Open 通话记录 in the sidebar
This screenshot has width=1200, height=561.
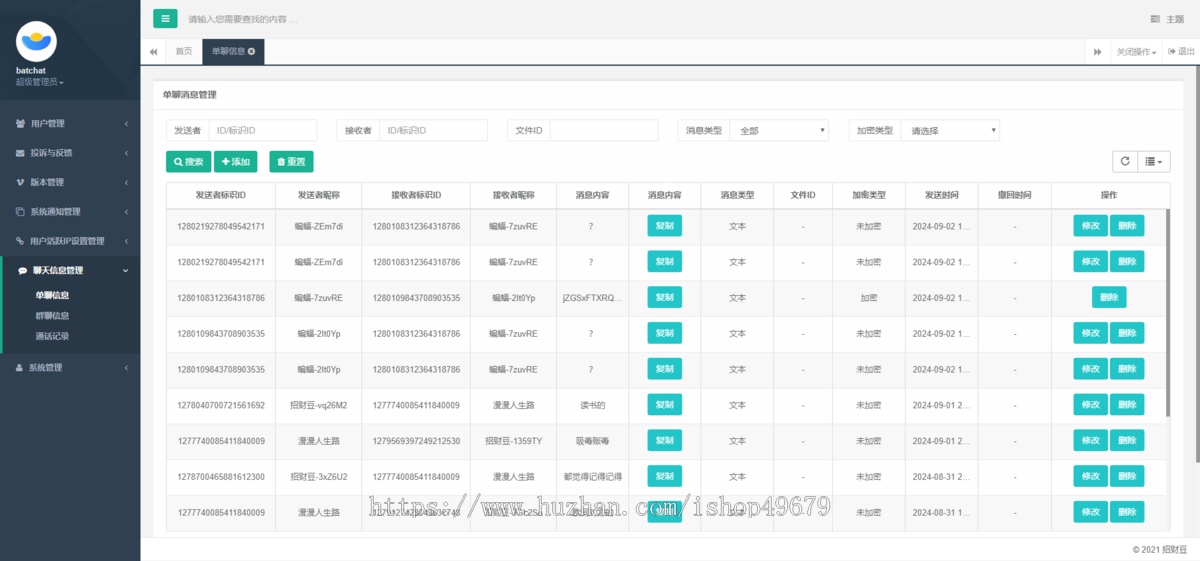click(x=52, y=336)
